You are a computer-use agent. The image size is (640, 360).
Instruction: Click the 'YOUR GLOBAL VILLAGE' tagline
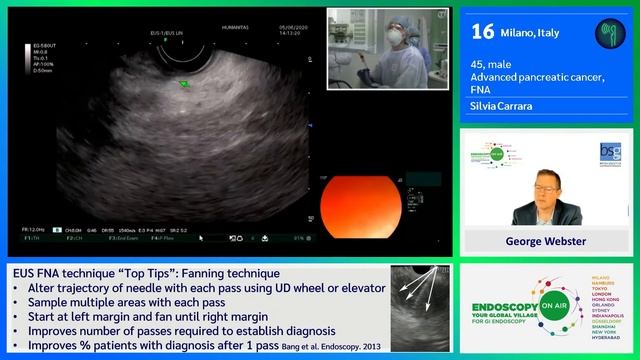504,315
